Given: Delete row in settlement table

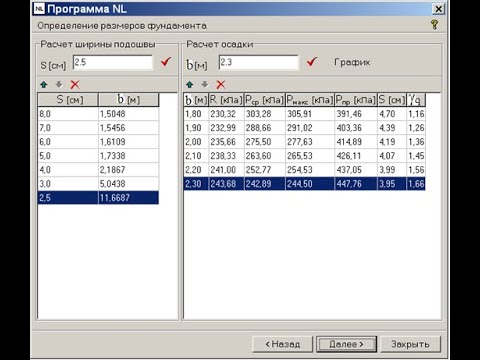Looking at the screenshot, I should [221, 85].
